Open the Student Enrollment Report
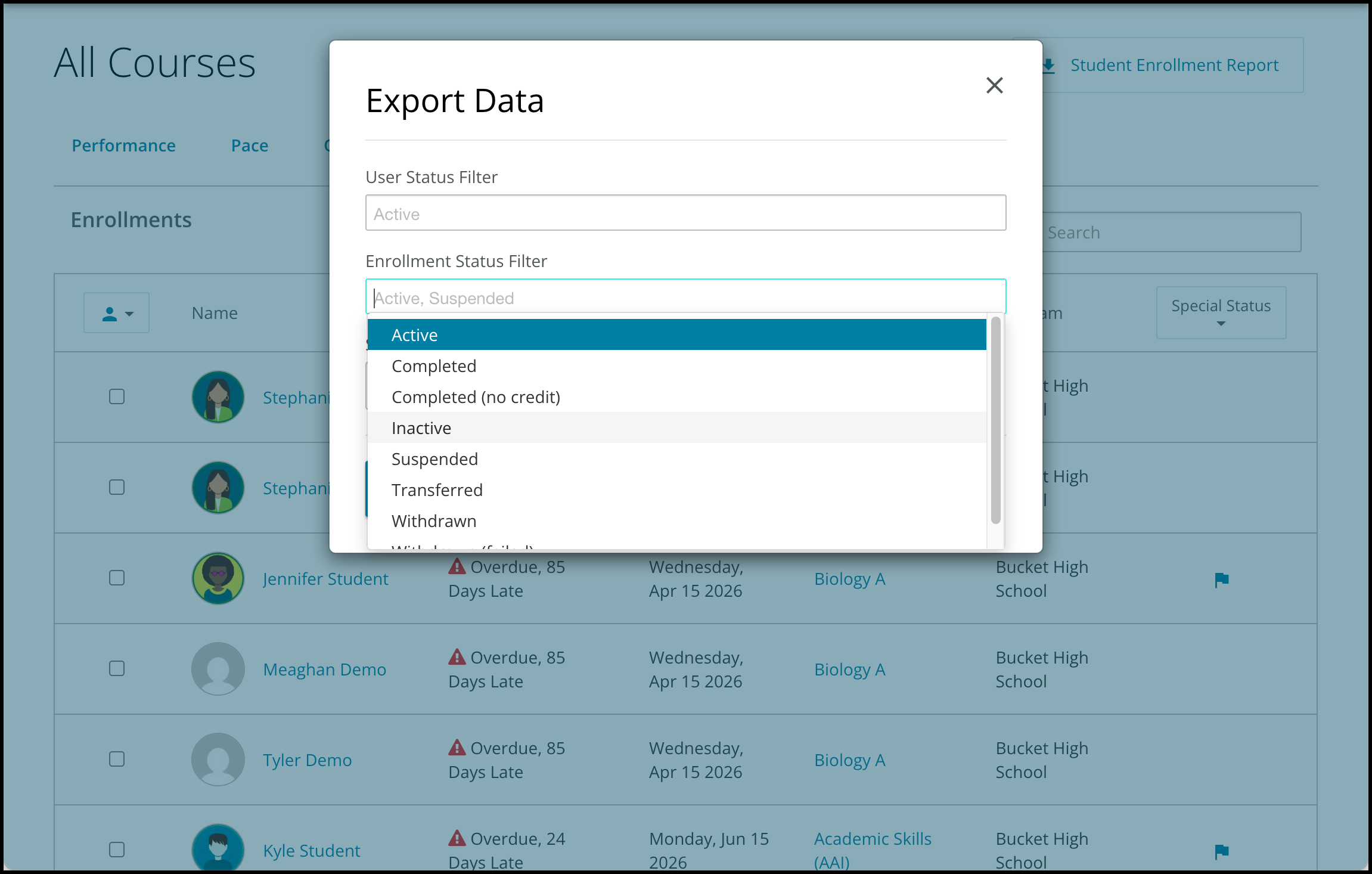 pos(1174,65)
